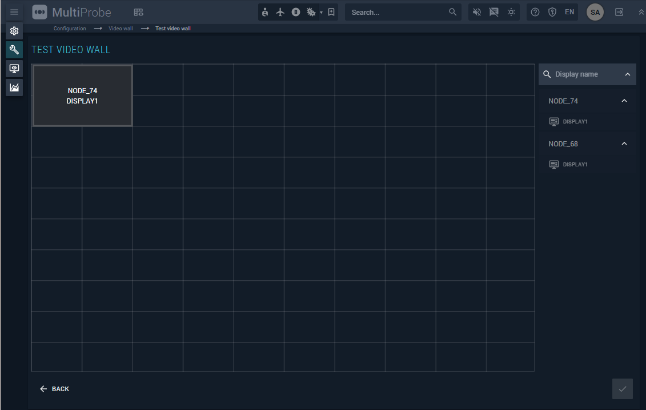Go to Configuration in breadcrumb
The width and height of the screenshot is (646, 410).
pos(70,28)
